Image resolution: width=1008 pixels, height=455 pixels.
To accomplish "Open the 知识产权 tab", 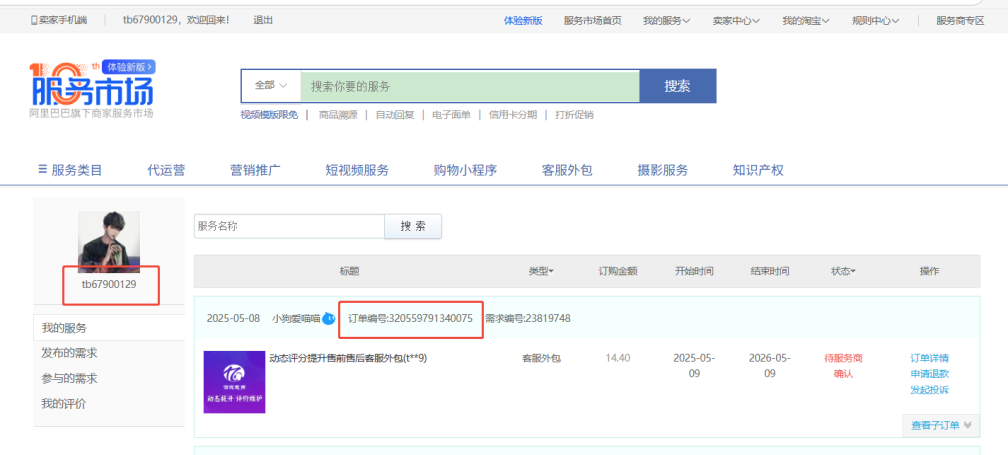I will pos(758,170).
